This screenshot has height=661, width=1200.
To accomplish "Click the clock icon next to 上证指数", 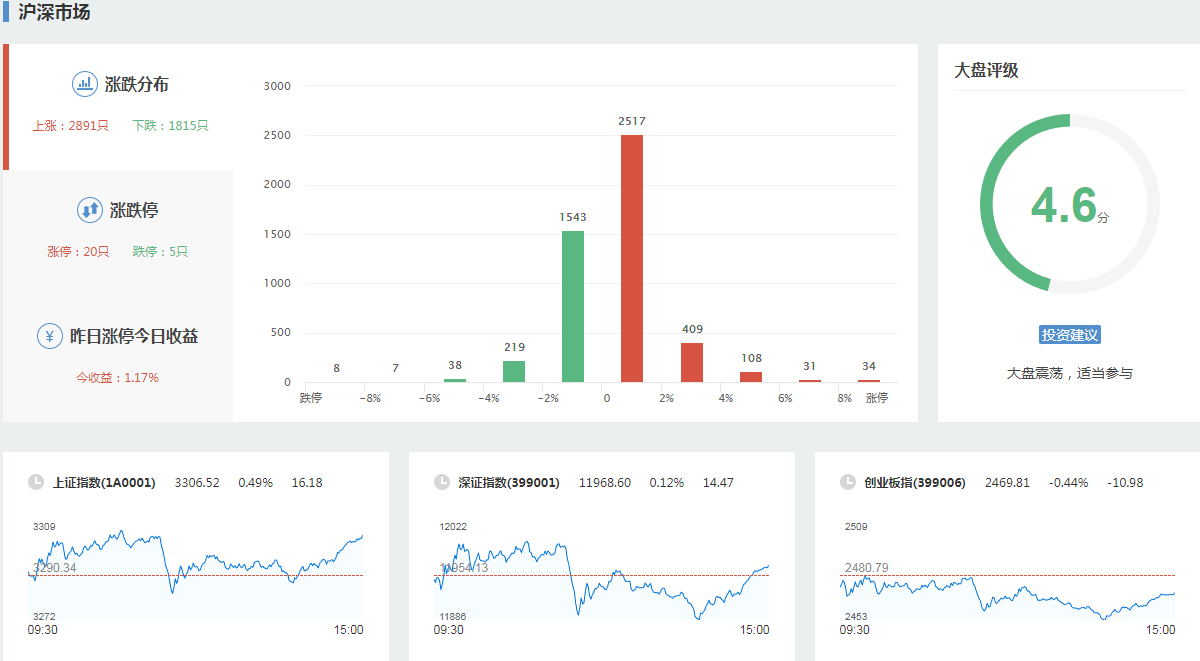I will click(36, 482).
